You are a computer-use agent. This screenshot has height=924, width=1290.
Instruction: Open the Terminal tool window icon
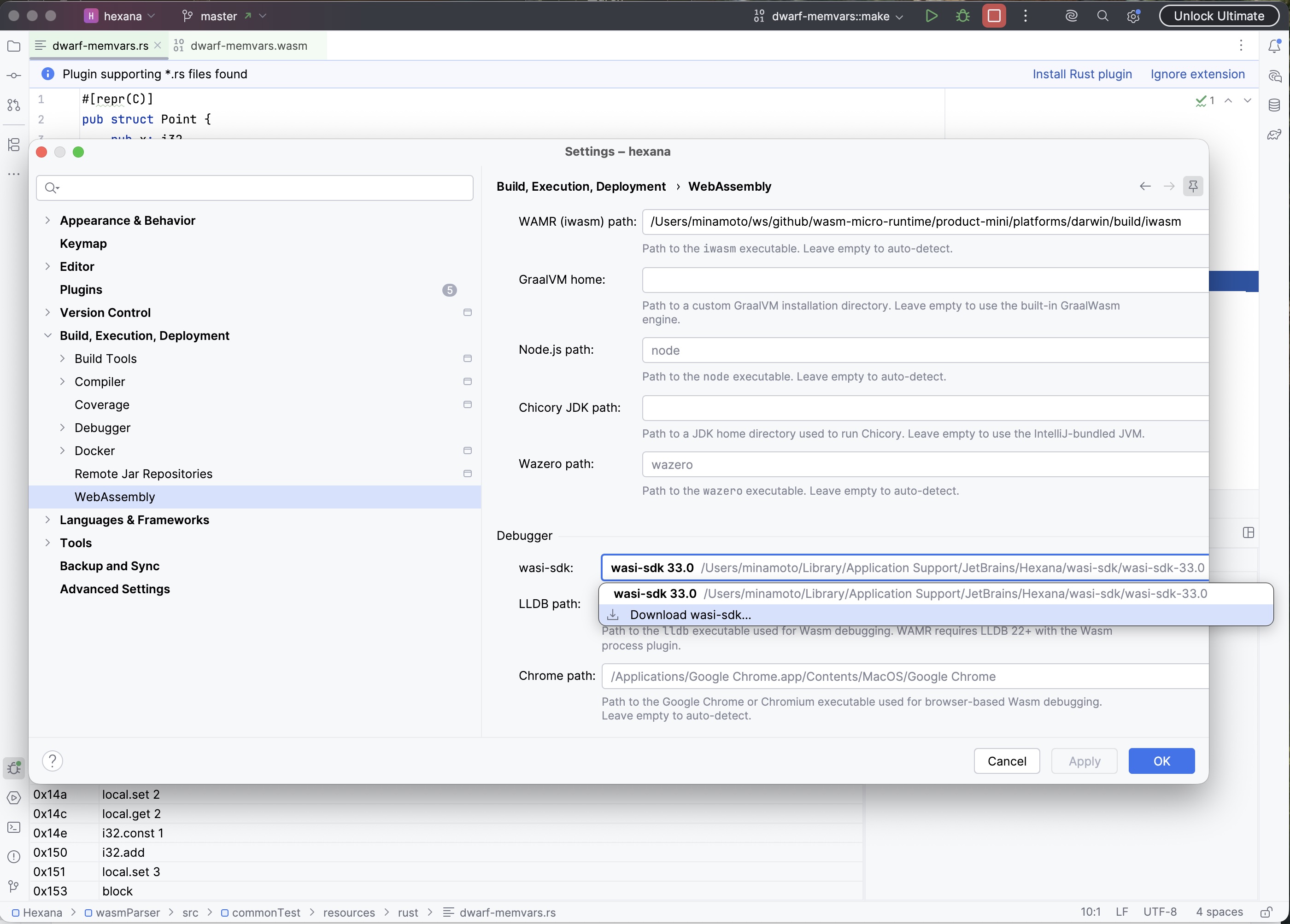14,827
